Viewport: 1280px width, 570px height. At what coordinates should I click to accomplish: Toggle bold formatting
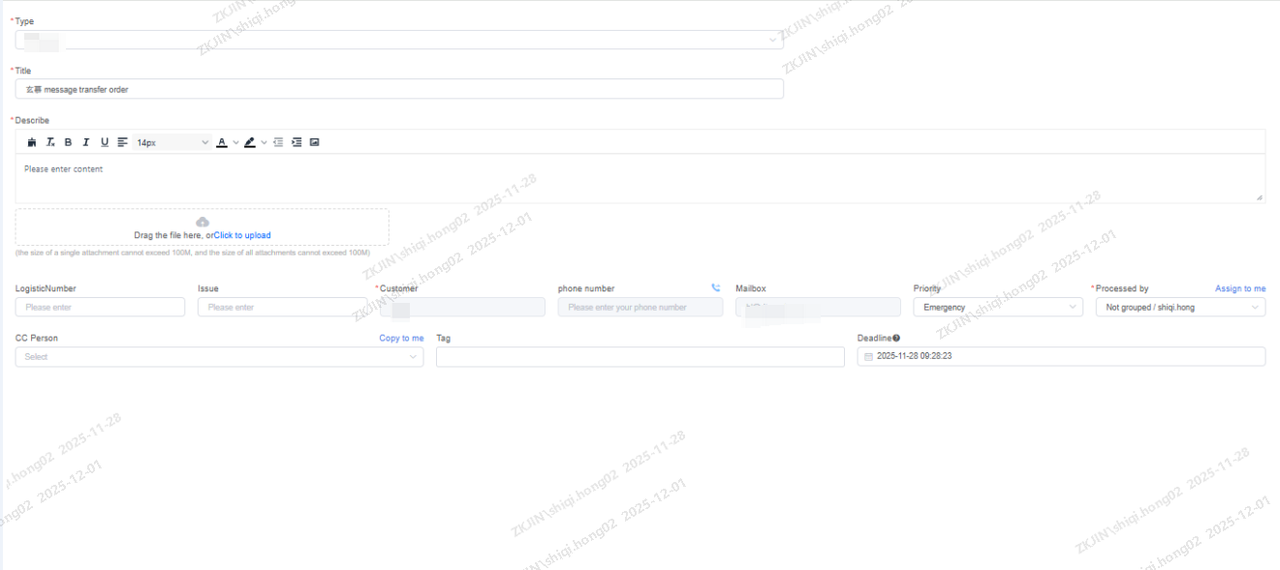click(x=68, y=143)
